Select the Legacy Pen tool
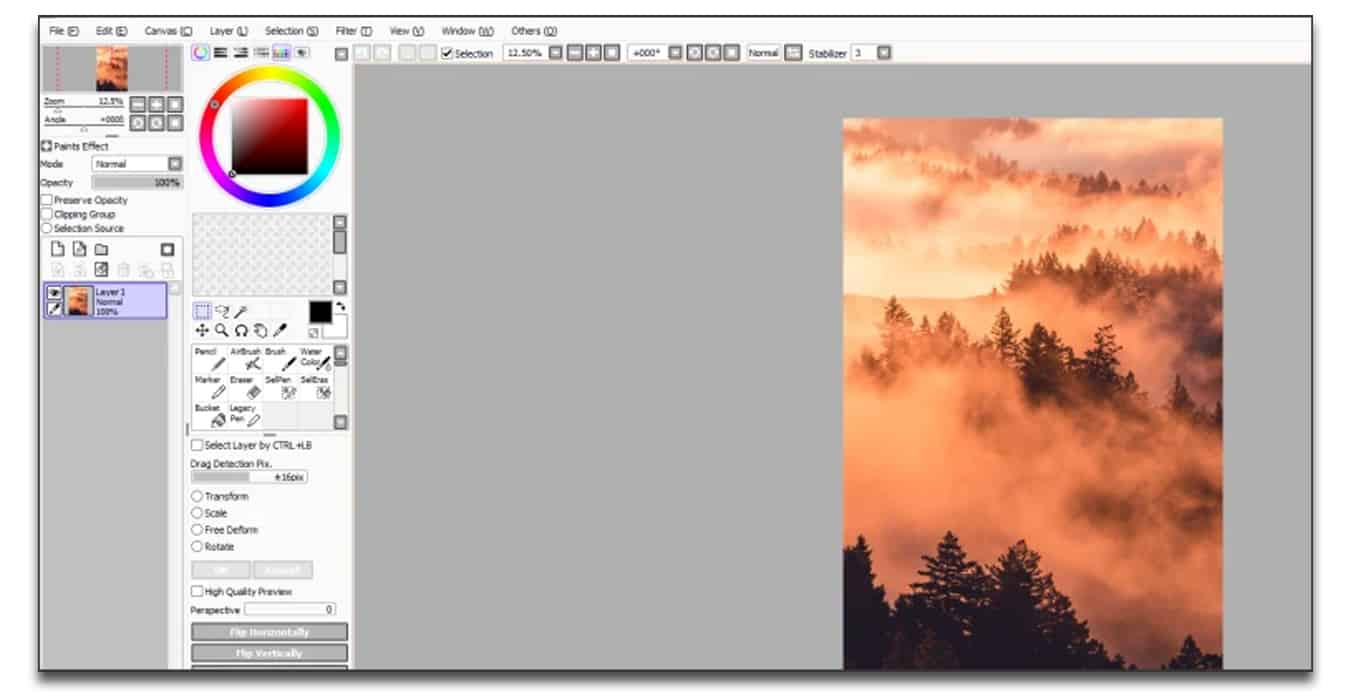1351x695 pixels. point(245,416)
